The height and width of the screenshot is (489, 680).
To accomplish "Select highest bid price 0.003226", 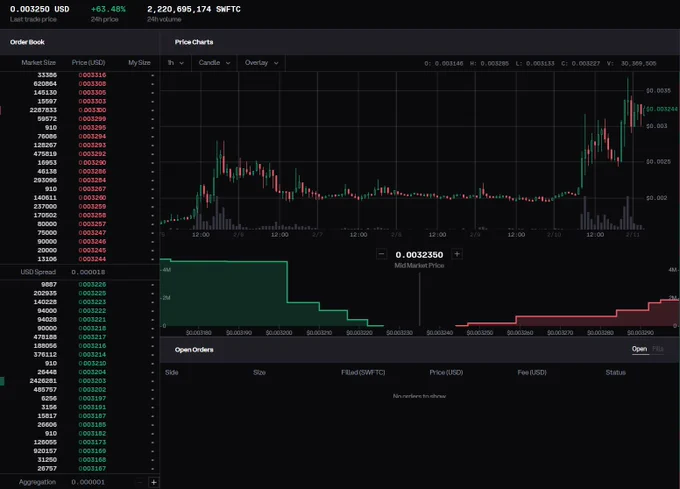I will point(92,284).
